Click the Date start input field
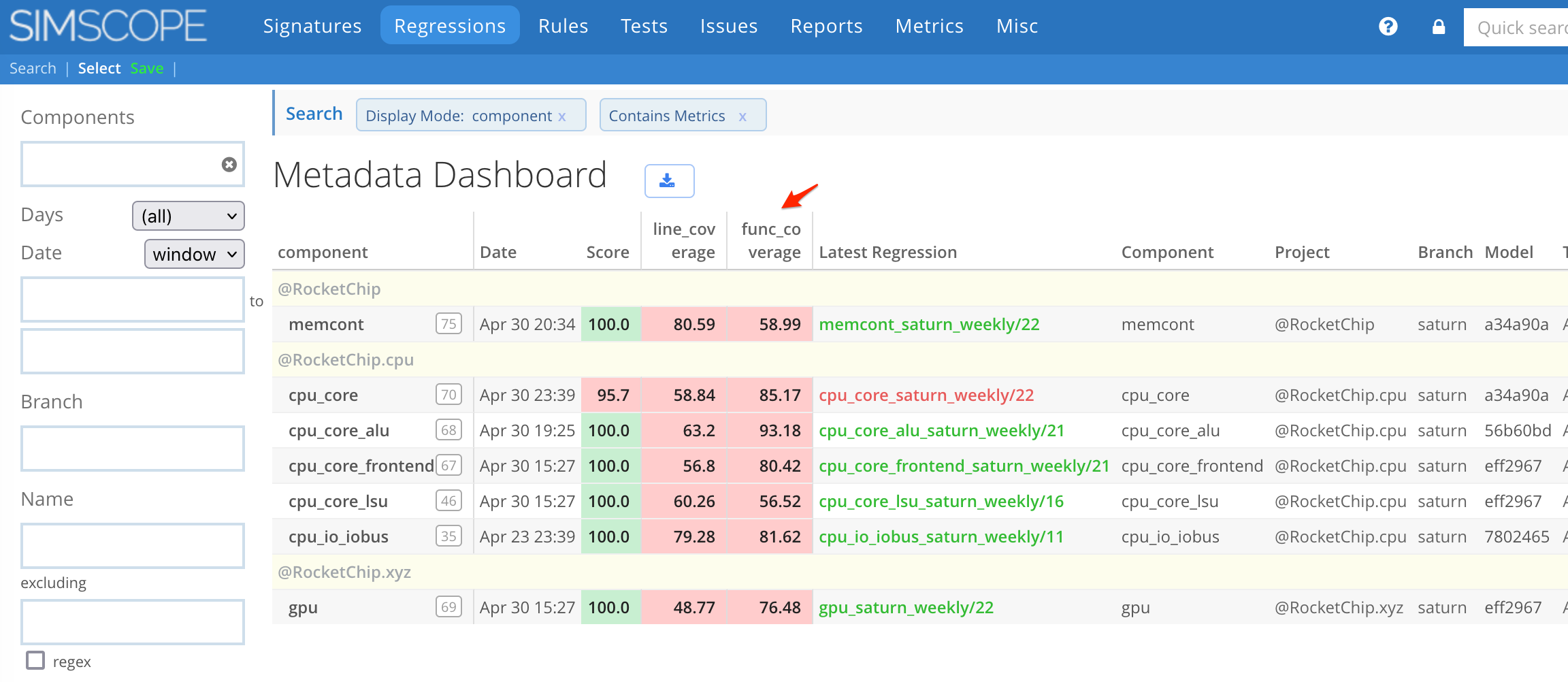This screenshot has width=1568, height=682. [x=133, y=299]
